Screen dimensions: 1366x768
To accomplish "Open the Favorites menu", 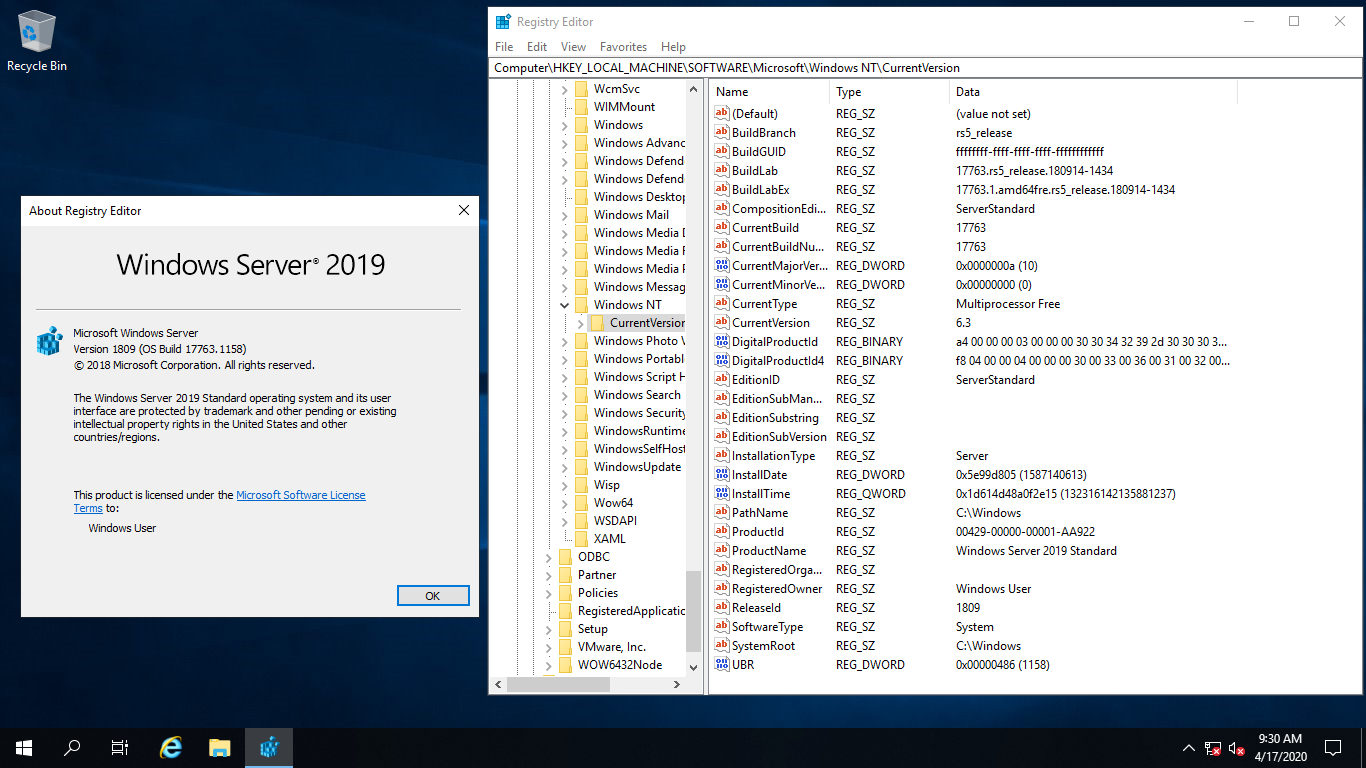I will click(x=623, y=47).
